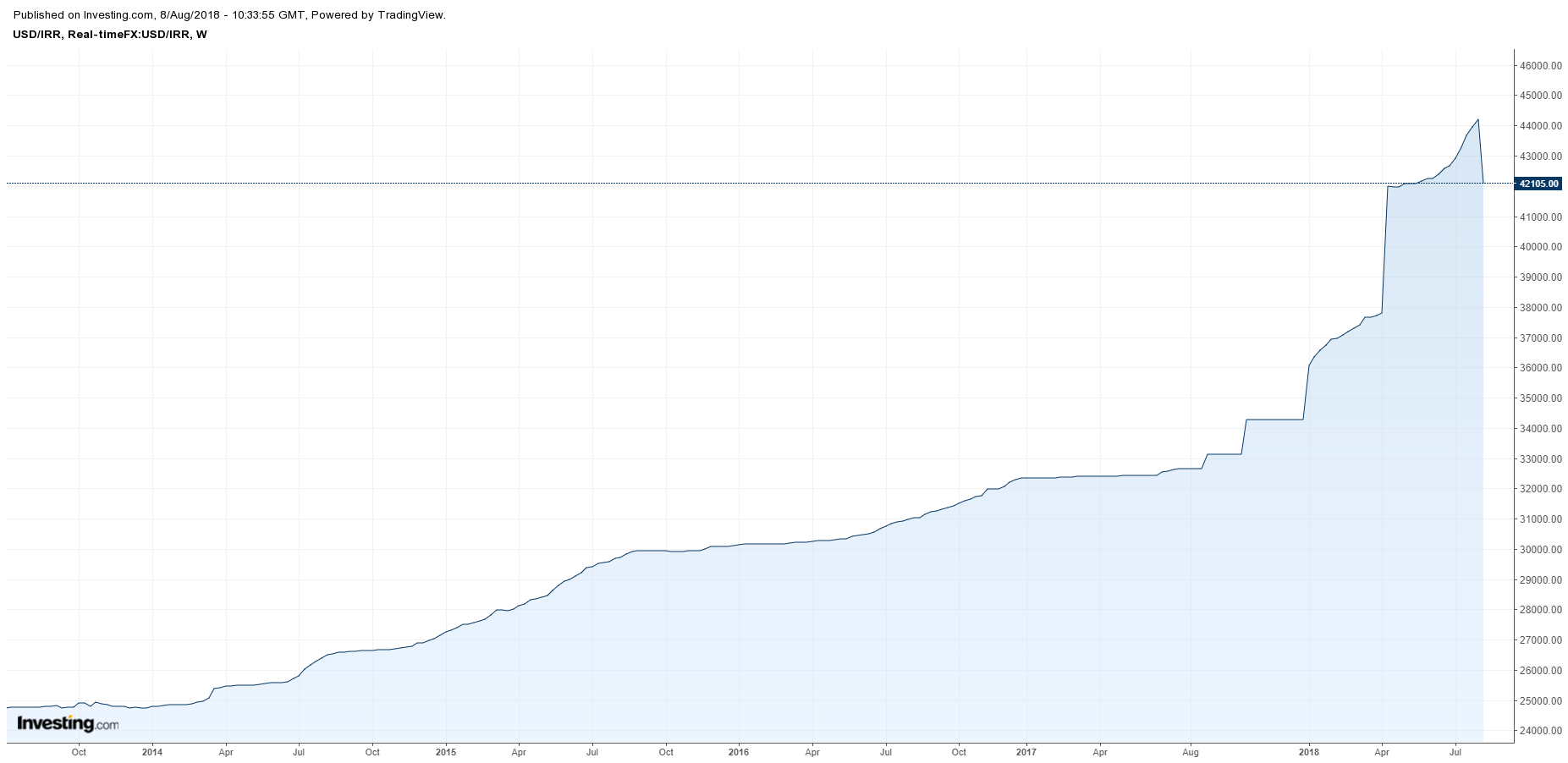
Task: Select the 2018 label on time axis
Action: (x=1308, y=752)
